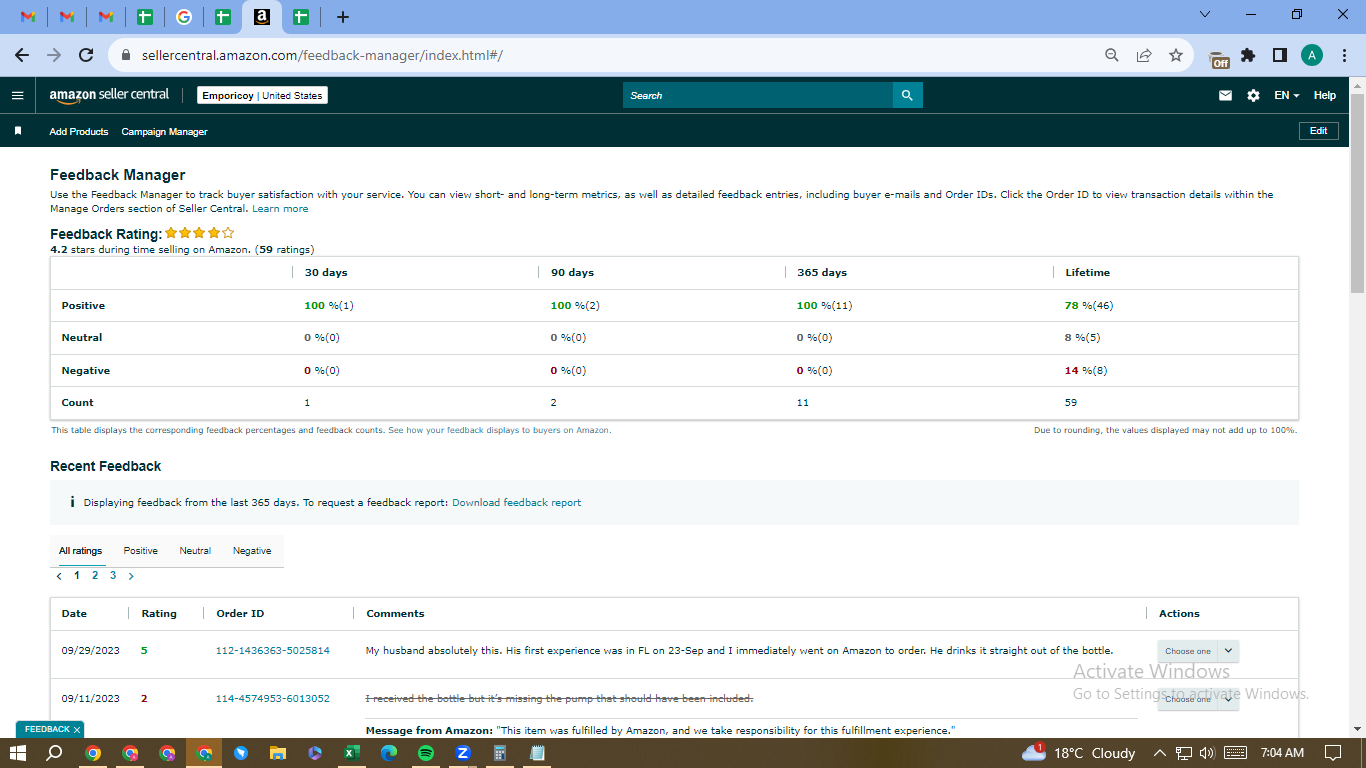1366x768 pixels.
Task: Open Microsoft Edge from taskbar
Action: [x=388, y=753]
